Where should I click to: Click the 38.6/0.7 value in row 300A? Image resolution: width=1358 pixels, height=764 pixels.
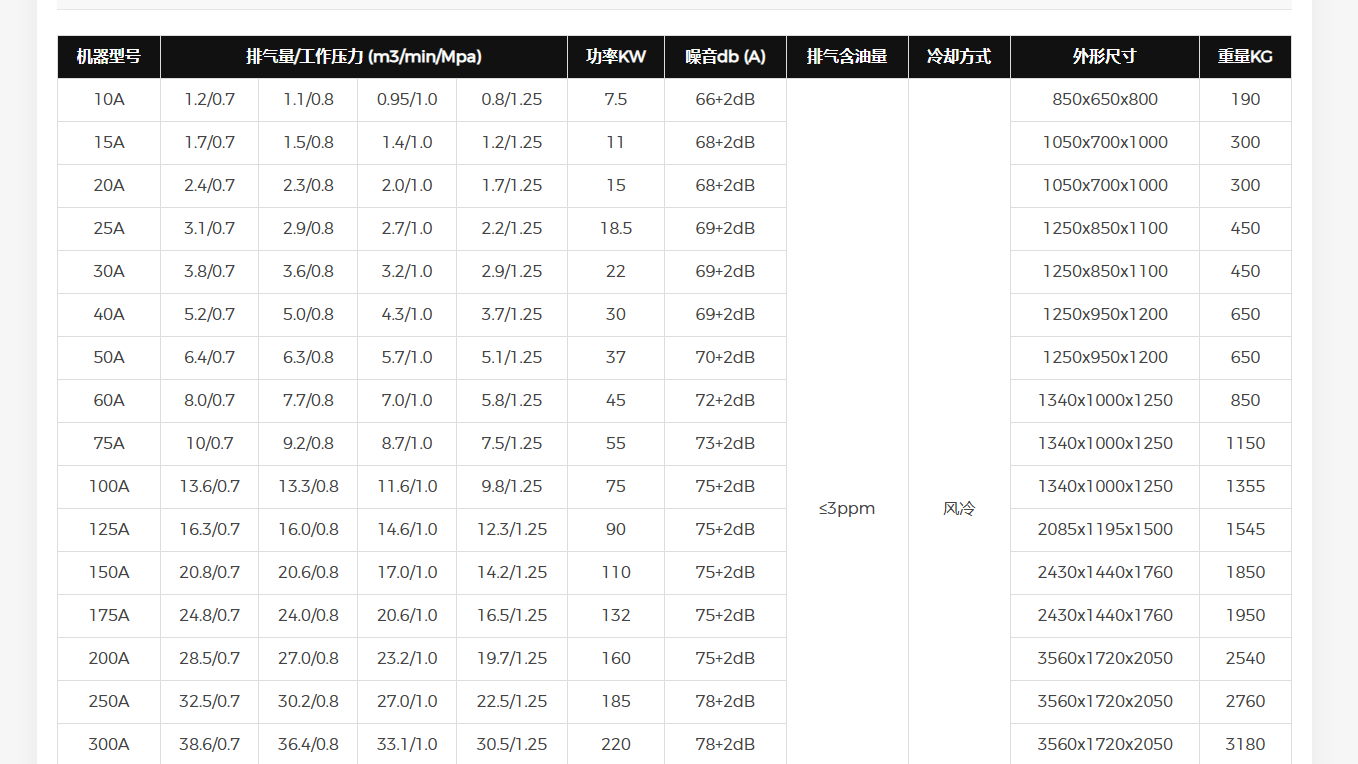point(210,744)
